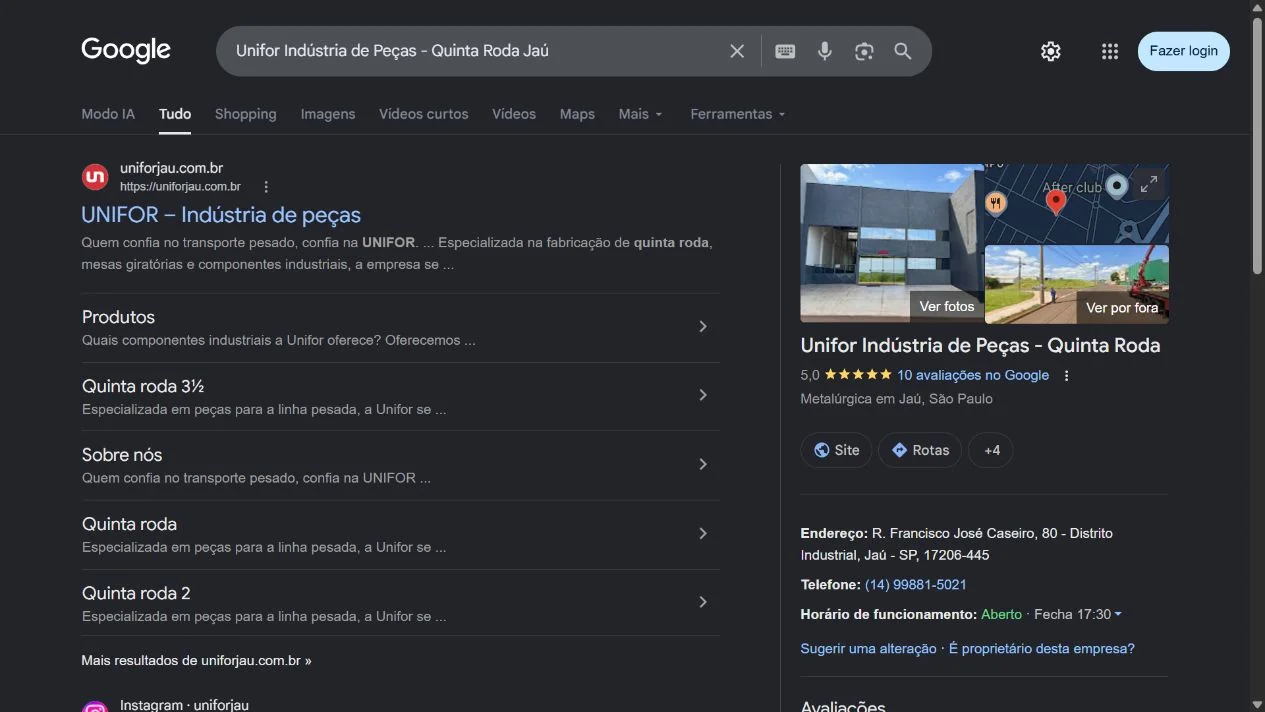Expand the Sobre nós row chevron
The height and width of the screenshot is (712, 1265).
click(x=703, y=464)
